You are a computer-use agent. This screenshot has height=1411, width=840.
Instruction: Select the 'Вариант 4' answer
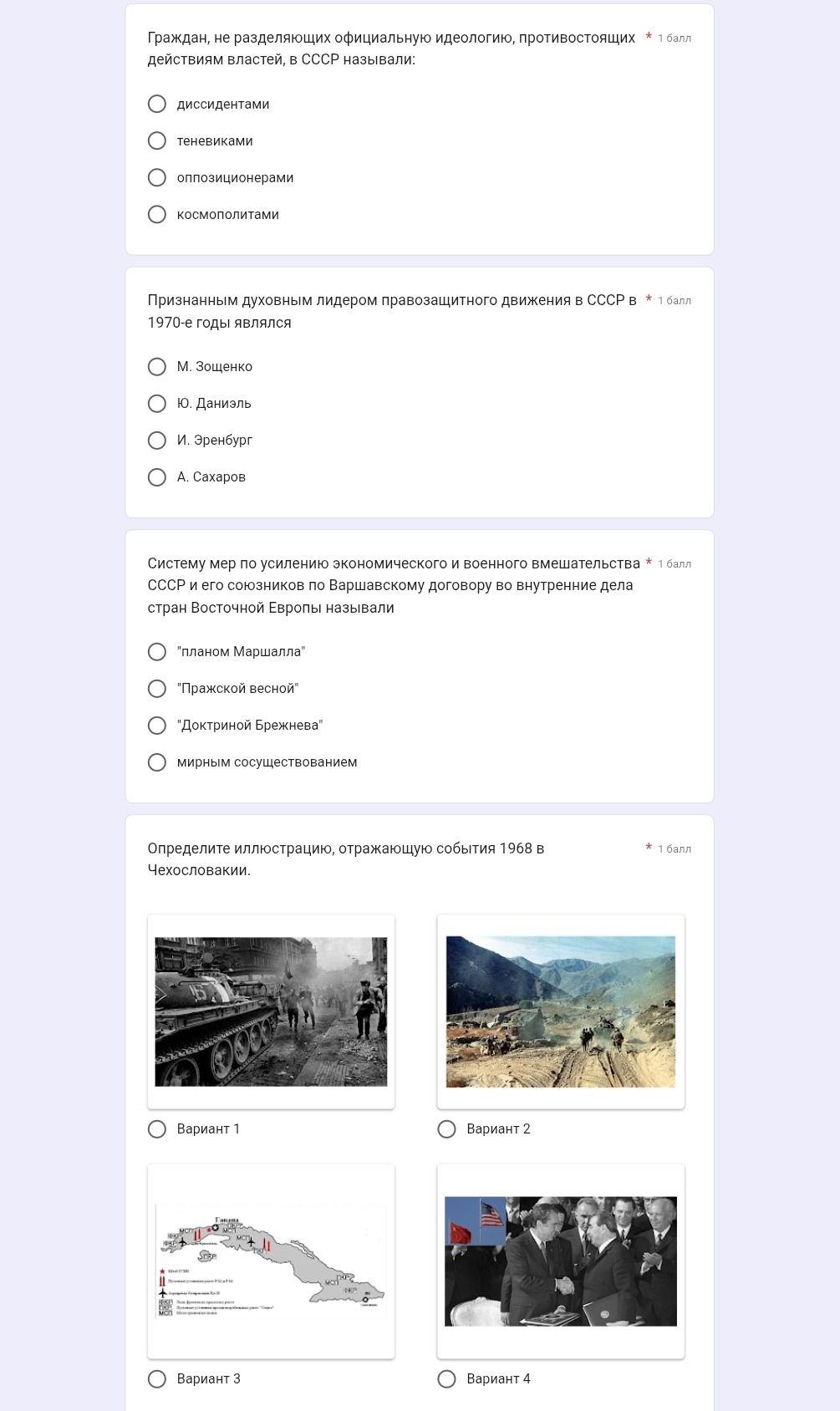pyautogui.click(x=447, y=1379)
